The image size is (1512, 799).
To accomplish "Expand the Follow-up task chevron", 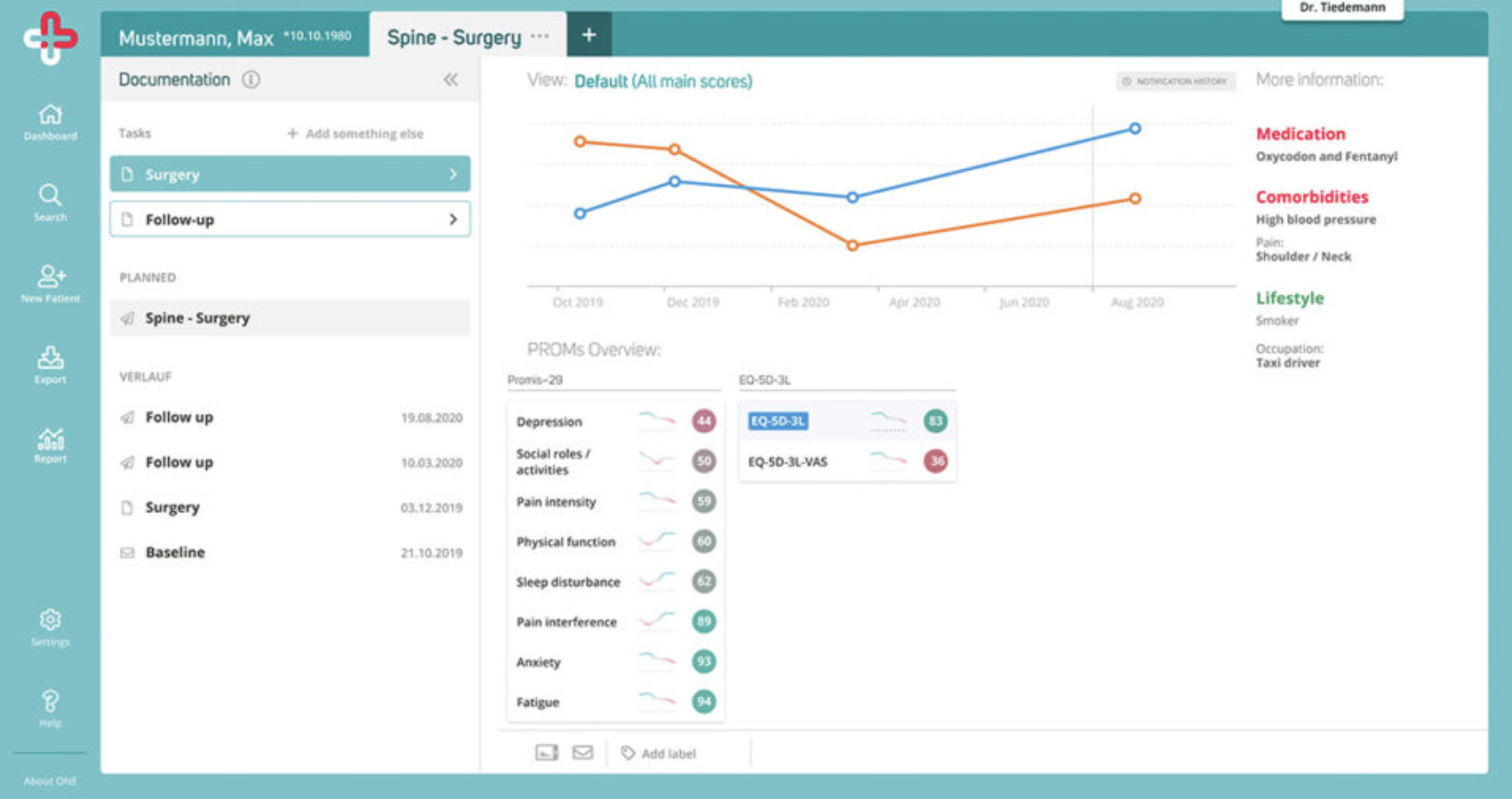I will (x=453, y=219).
